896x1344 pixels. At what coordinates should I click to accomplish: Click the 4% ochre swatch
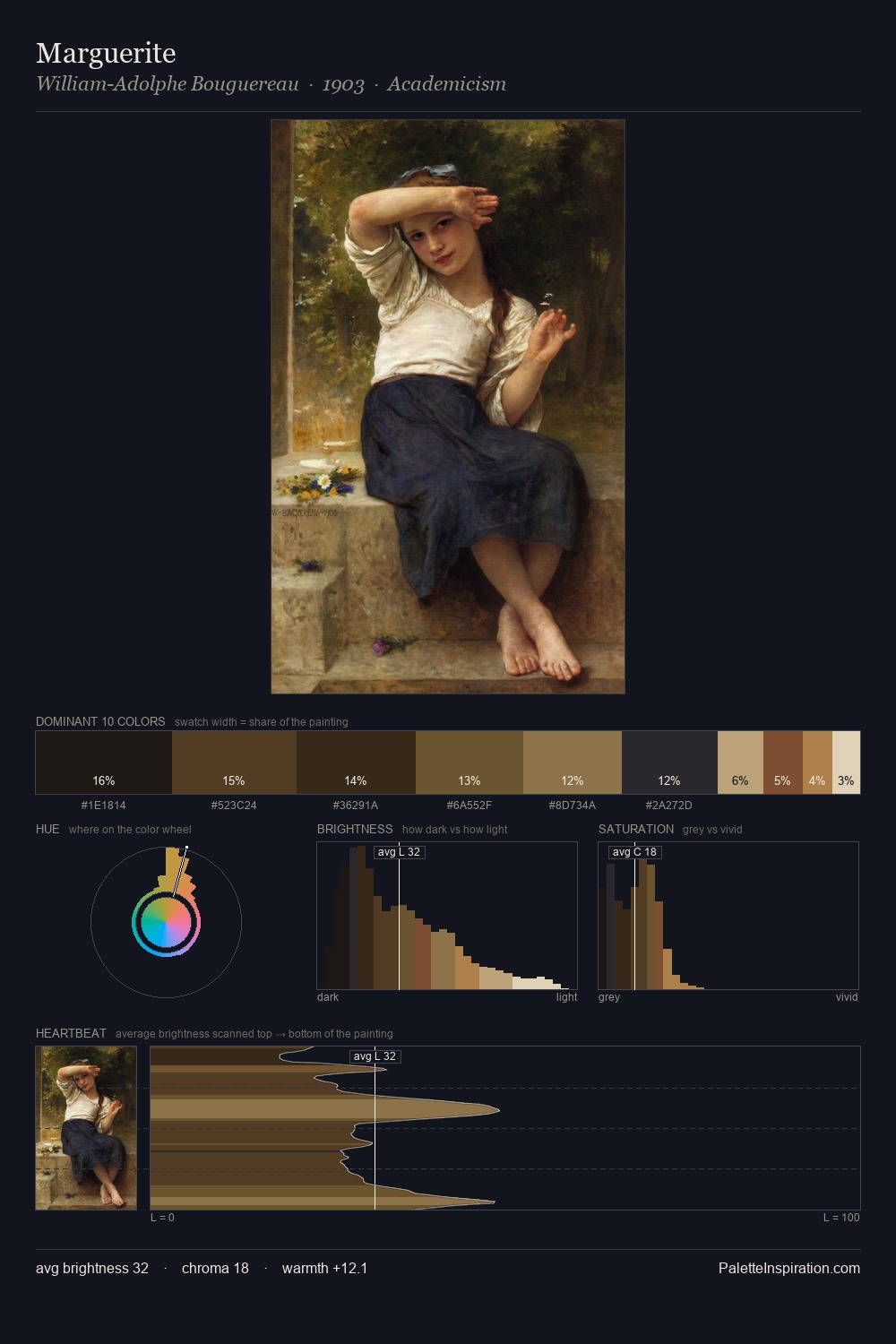coord(817,762)
